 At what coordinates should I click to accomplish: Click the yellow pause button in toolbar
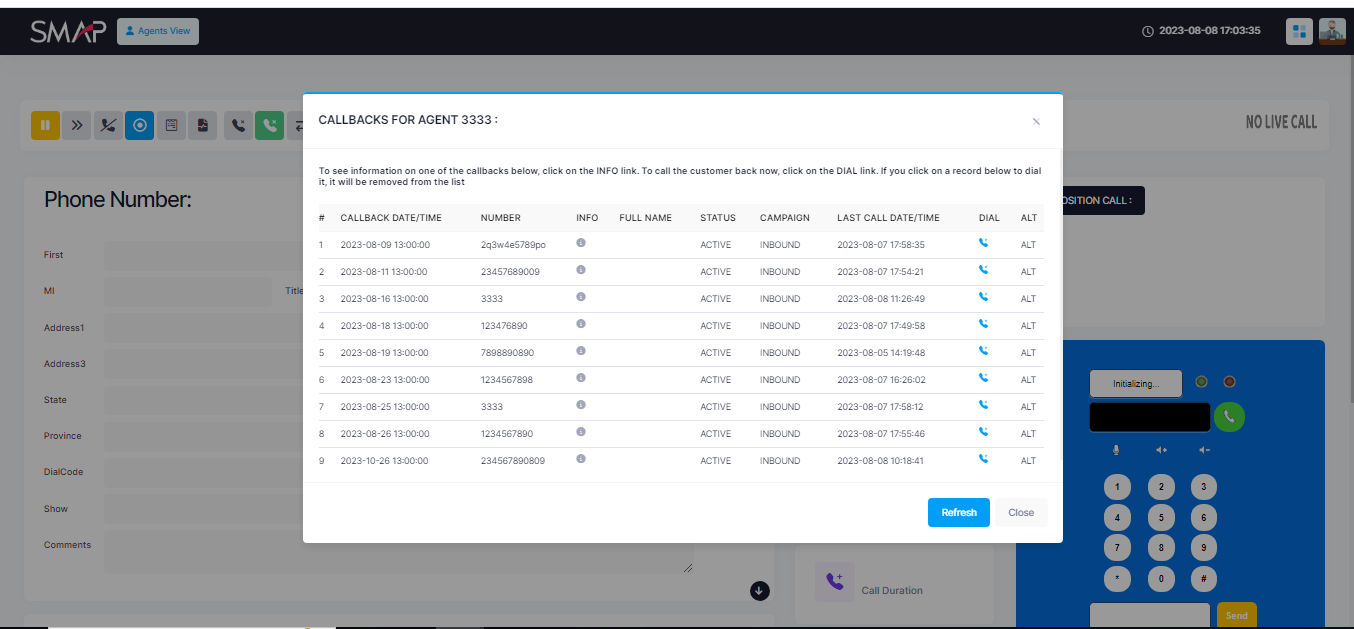[x=45, y=125]
